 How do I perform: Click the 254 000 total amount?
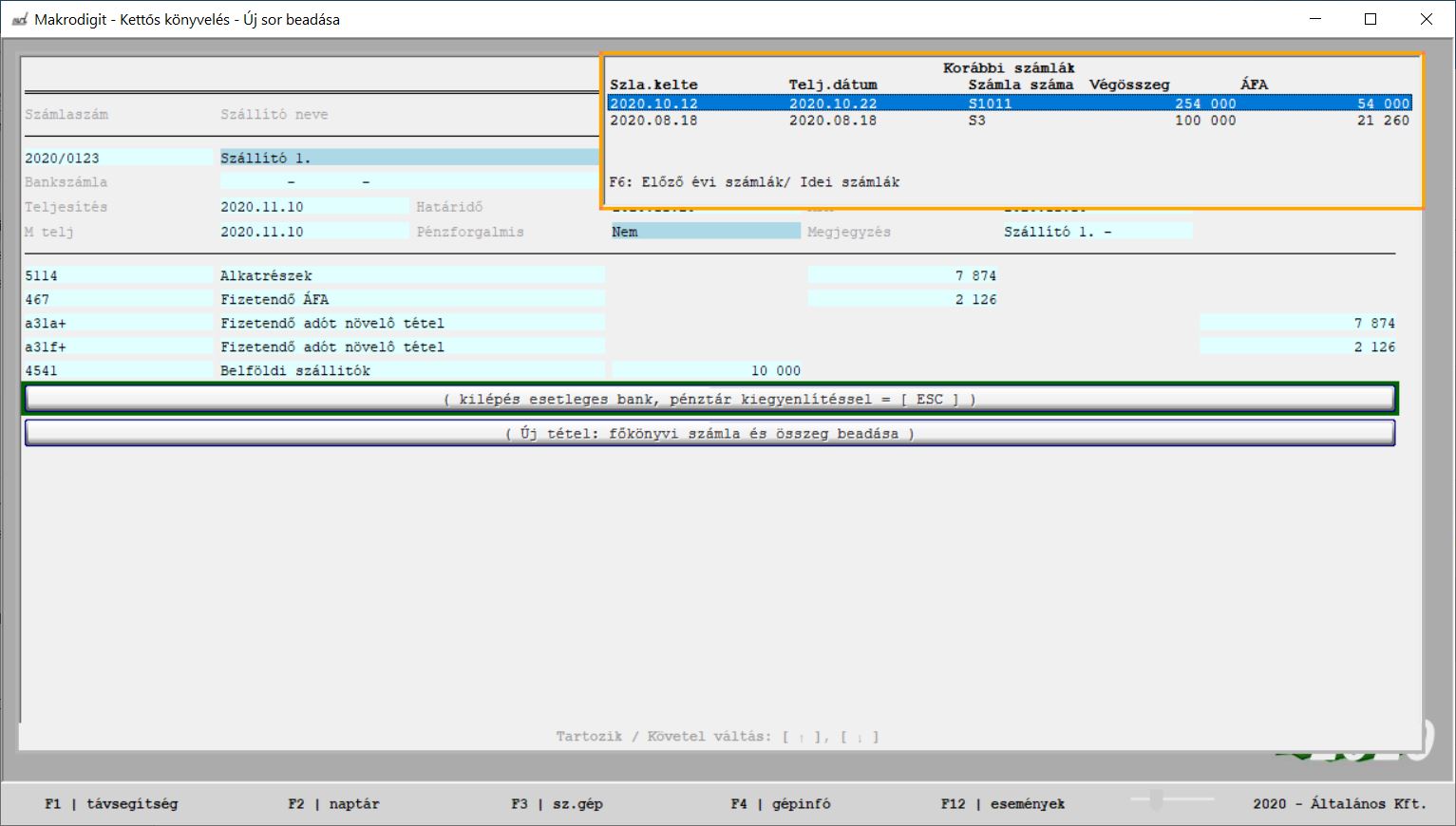(x=1205, y=103)
